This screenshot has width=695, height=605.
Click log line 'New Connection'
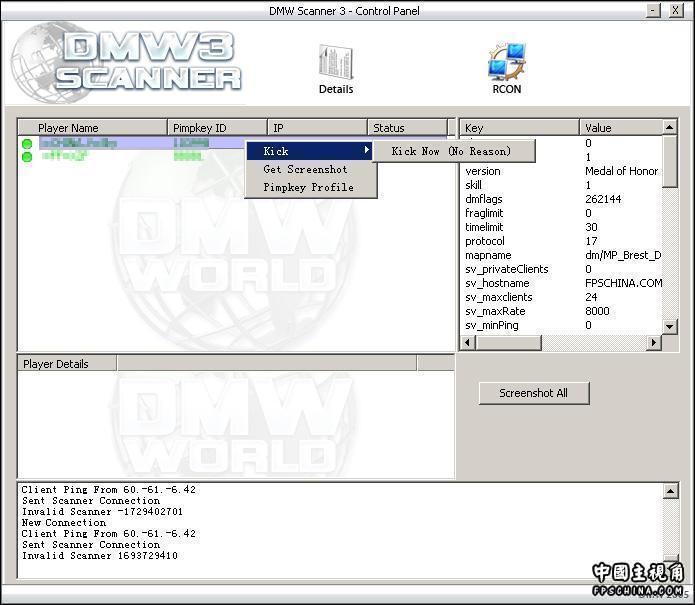coord(64,523)
